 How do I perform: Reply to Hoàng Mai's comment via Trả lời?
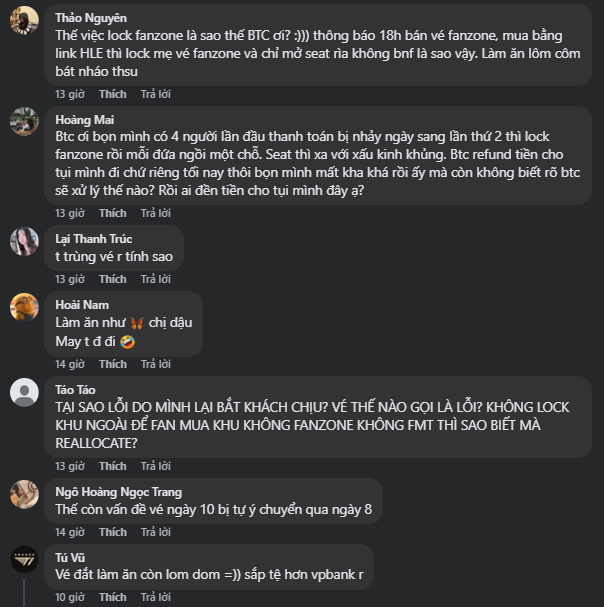155,213
